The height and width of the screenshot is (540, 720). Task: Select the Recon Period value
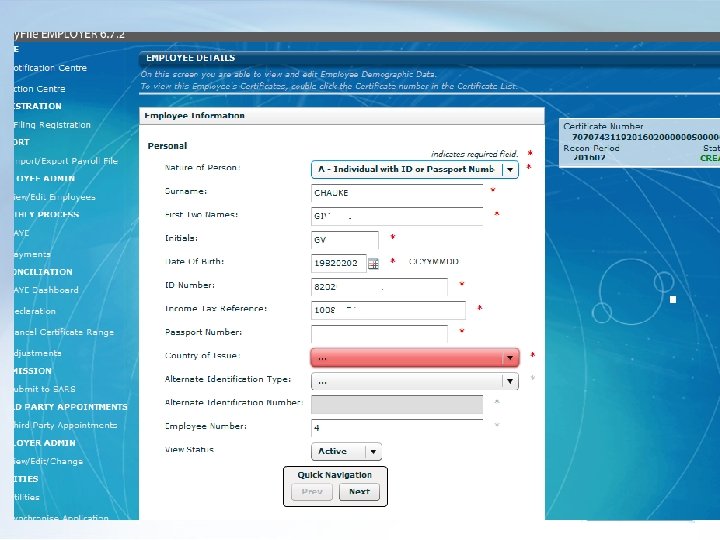[589, 158]
